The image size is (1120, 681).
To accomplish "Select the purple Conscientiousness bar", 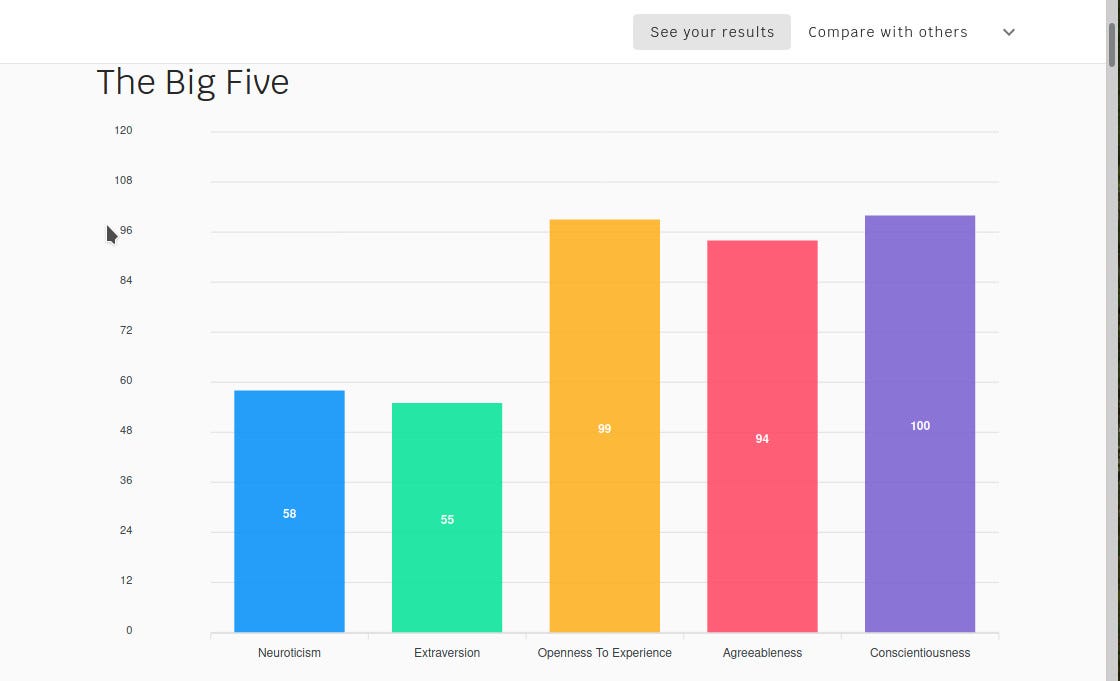I will tap(920, 424).
